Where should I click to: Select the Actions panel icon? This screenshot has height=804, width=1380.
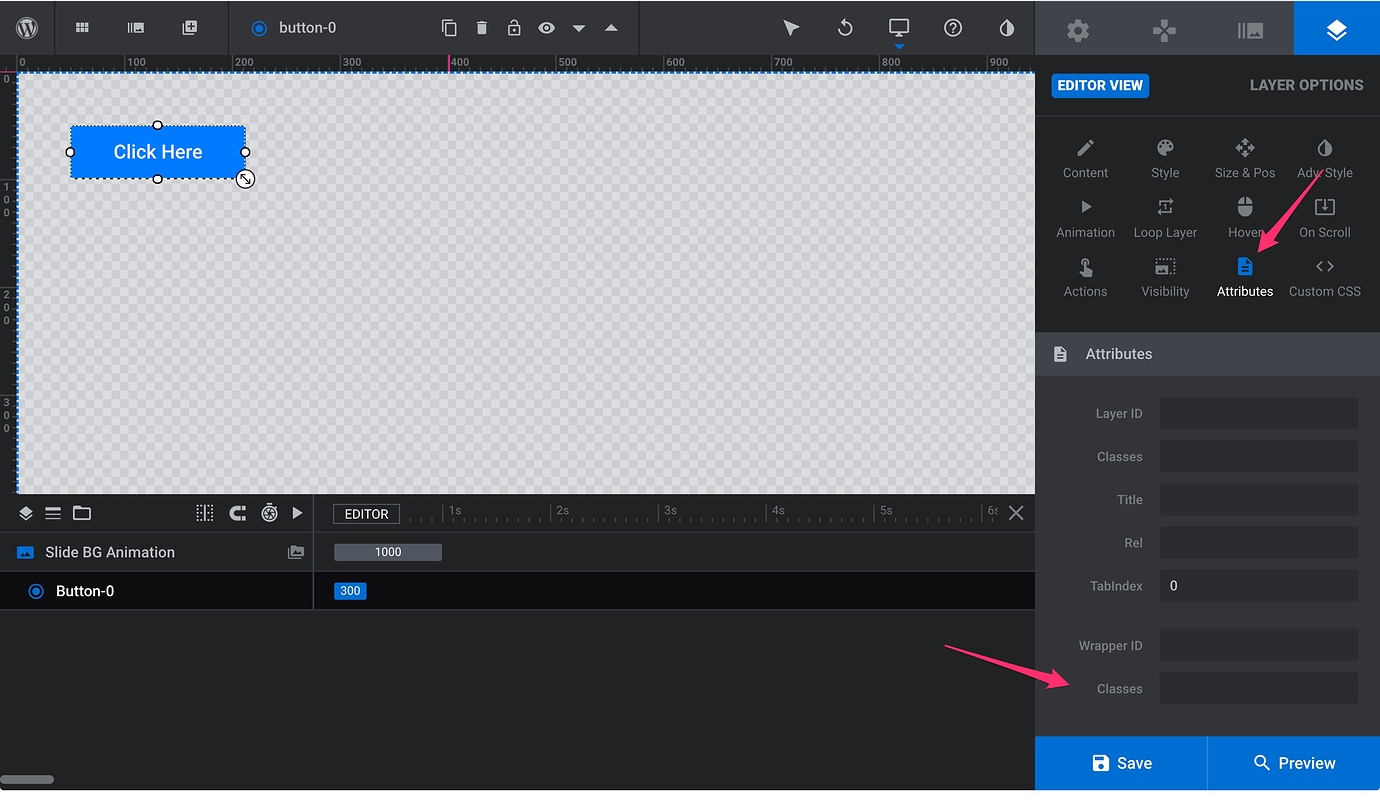pyautogui.click(x=1085, y=275)
